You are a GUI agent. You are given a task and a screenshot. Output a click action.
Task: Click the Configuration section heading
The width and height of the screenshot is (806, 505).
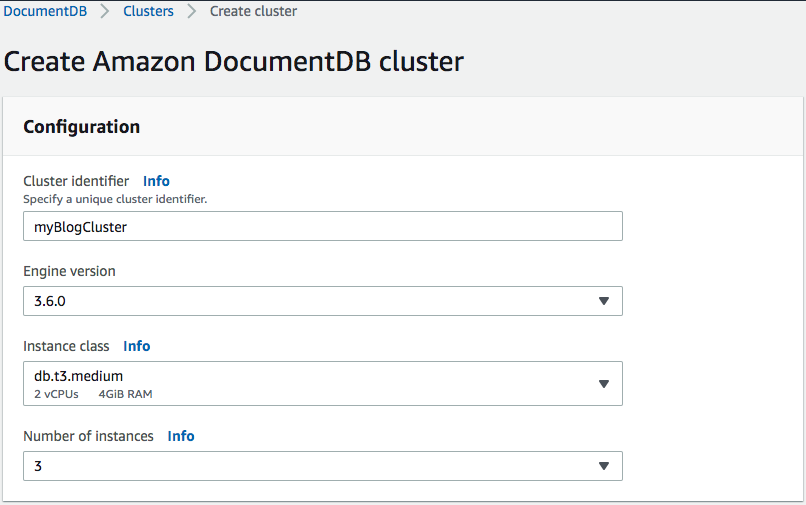[82, 127]
